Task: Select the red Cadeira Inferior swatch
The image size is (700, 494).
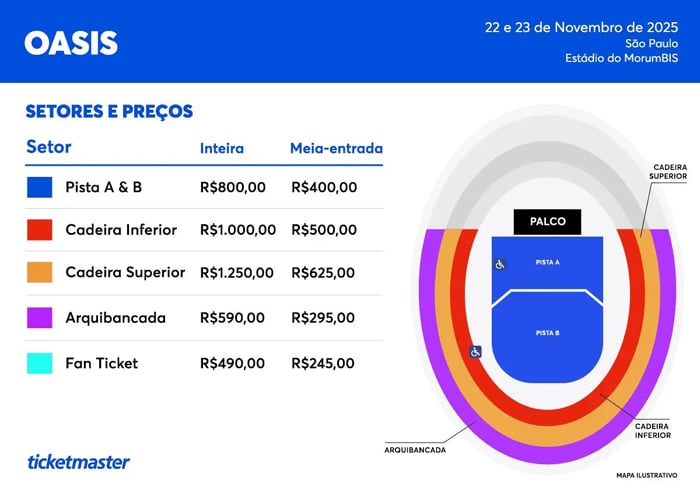Action: [x=40, y=230]
